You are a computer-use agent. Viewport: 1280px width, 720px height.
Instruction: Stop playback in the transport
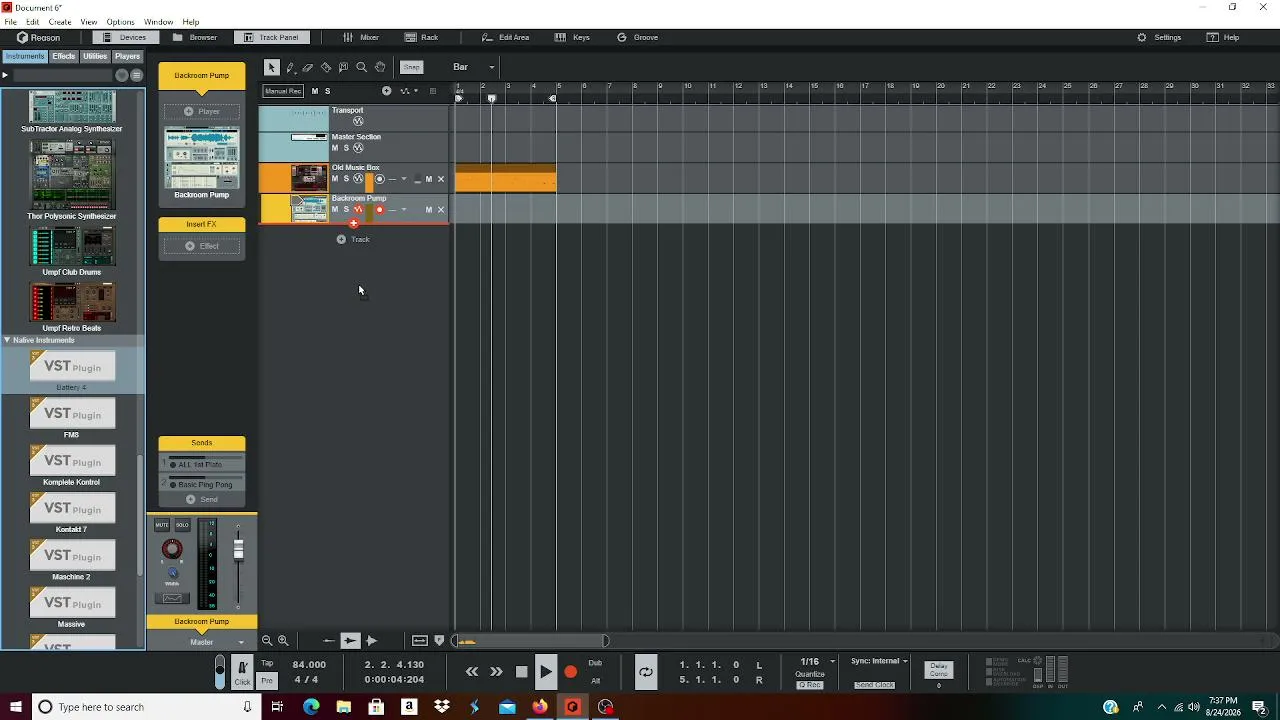(521, 672)
